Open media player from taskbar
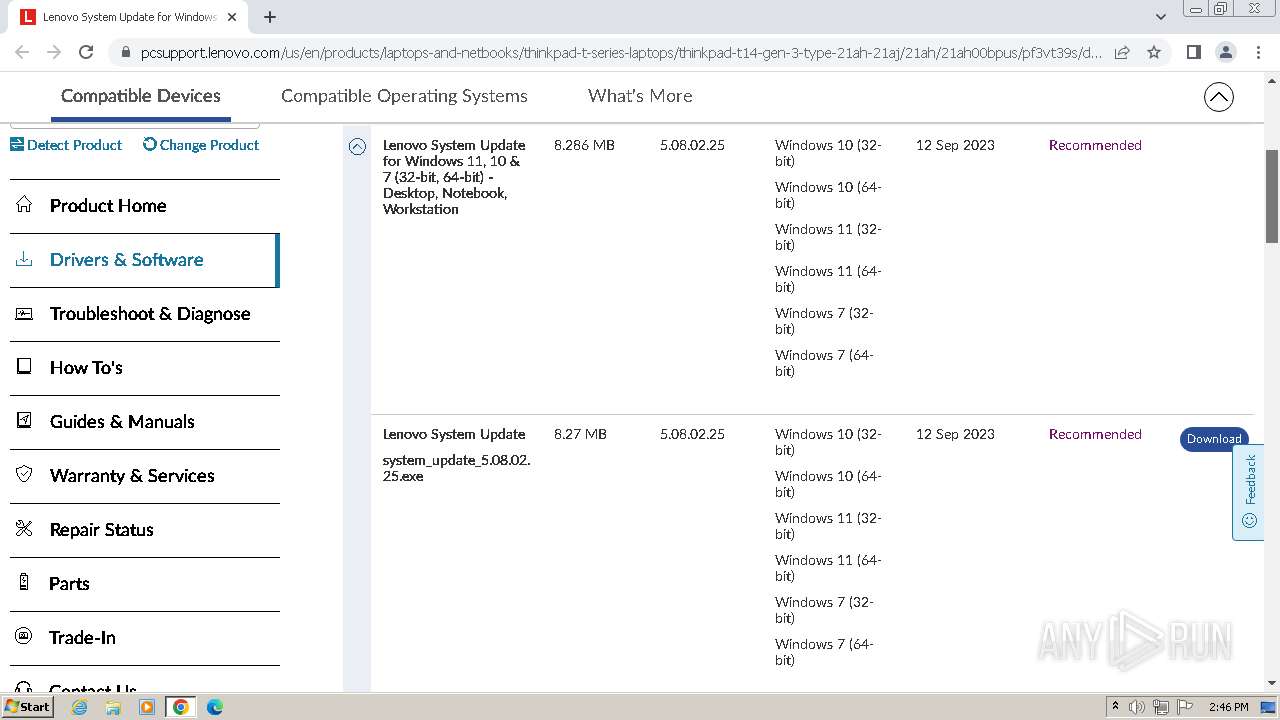1280x720 pixels. [147, 707]
